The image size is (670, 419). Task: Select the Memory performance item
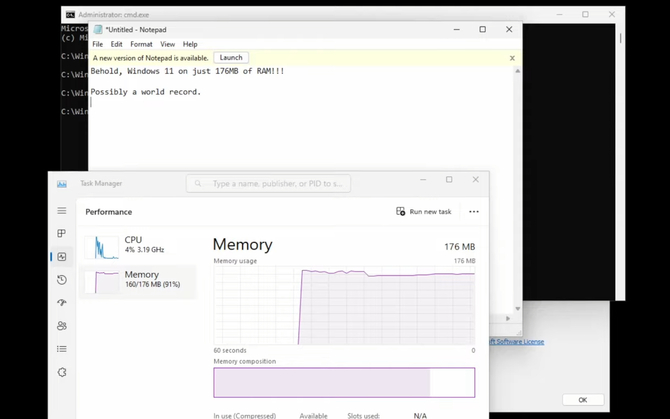click(138, 280)
